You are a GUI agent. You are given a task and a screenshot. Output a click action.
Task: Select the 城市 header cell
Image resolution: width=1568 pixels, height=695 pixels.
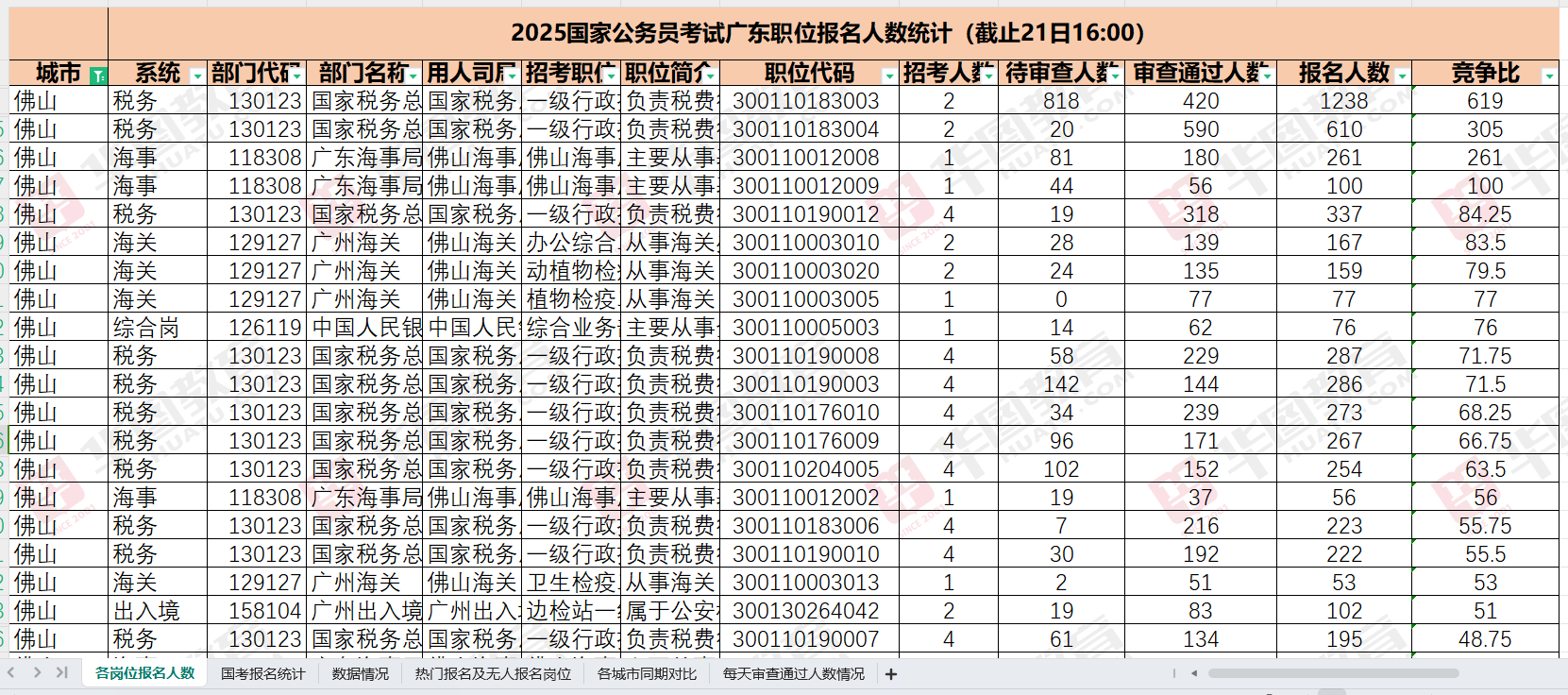click(x=59, y=73)
